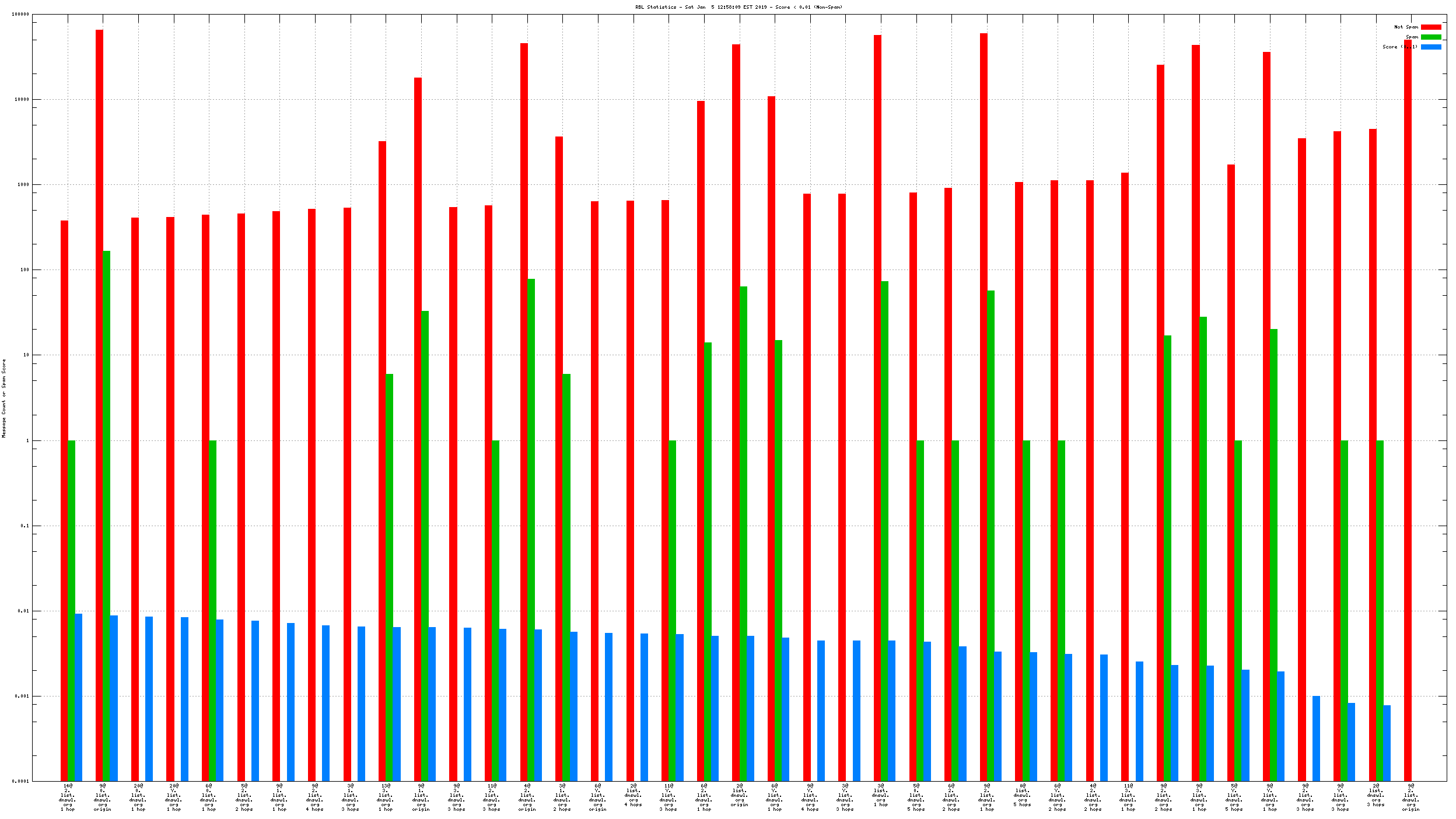Click the 13@ 3.list.dnswl.org x-axis label
The image size is (1456, 819).
386,797
